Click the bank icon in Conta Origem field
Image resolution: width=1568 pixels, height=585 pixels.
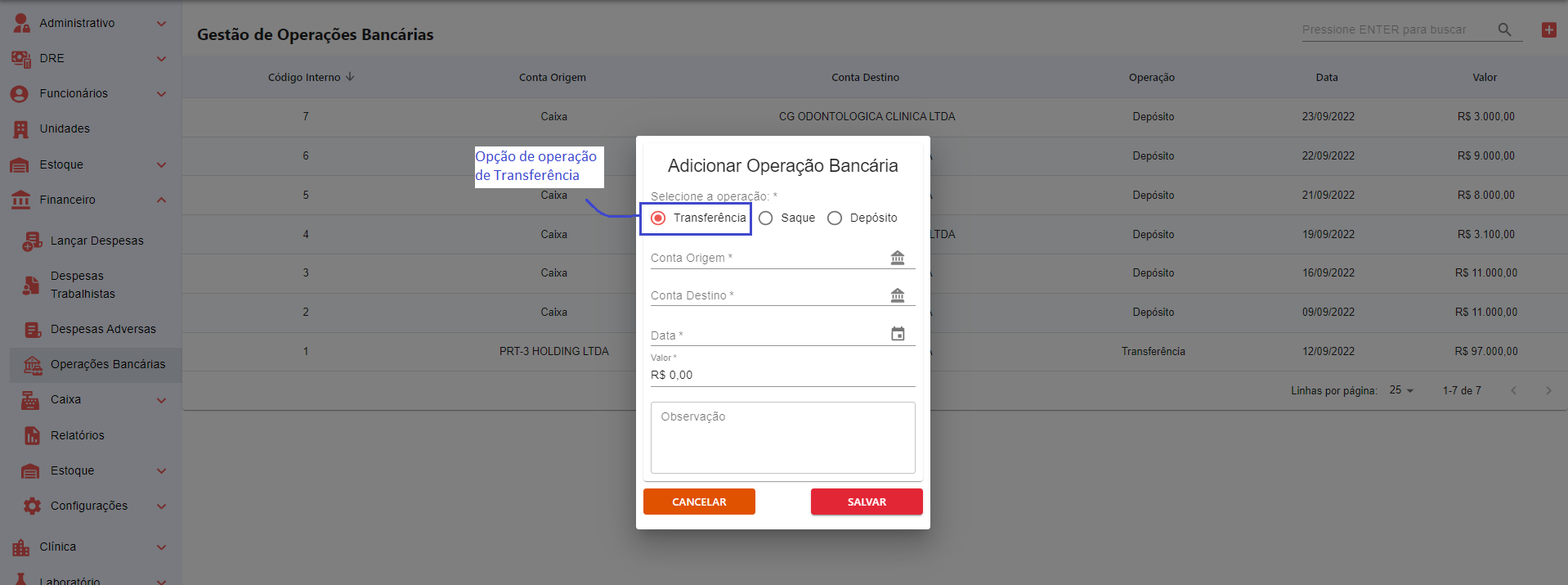(897, 258)
